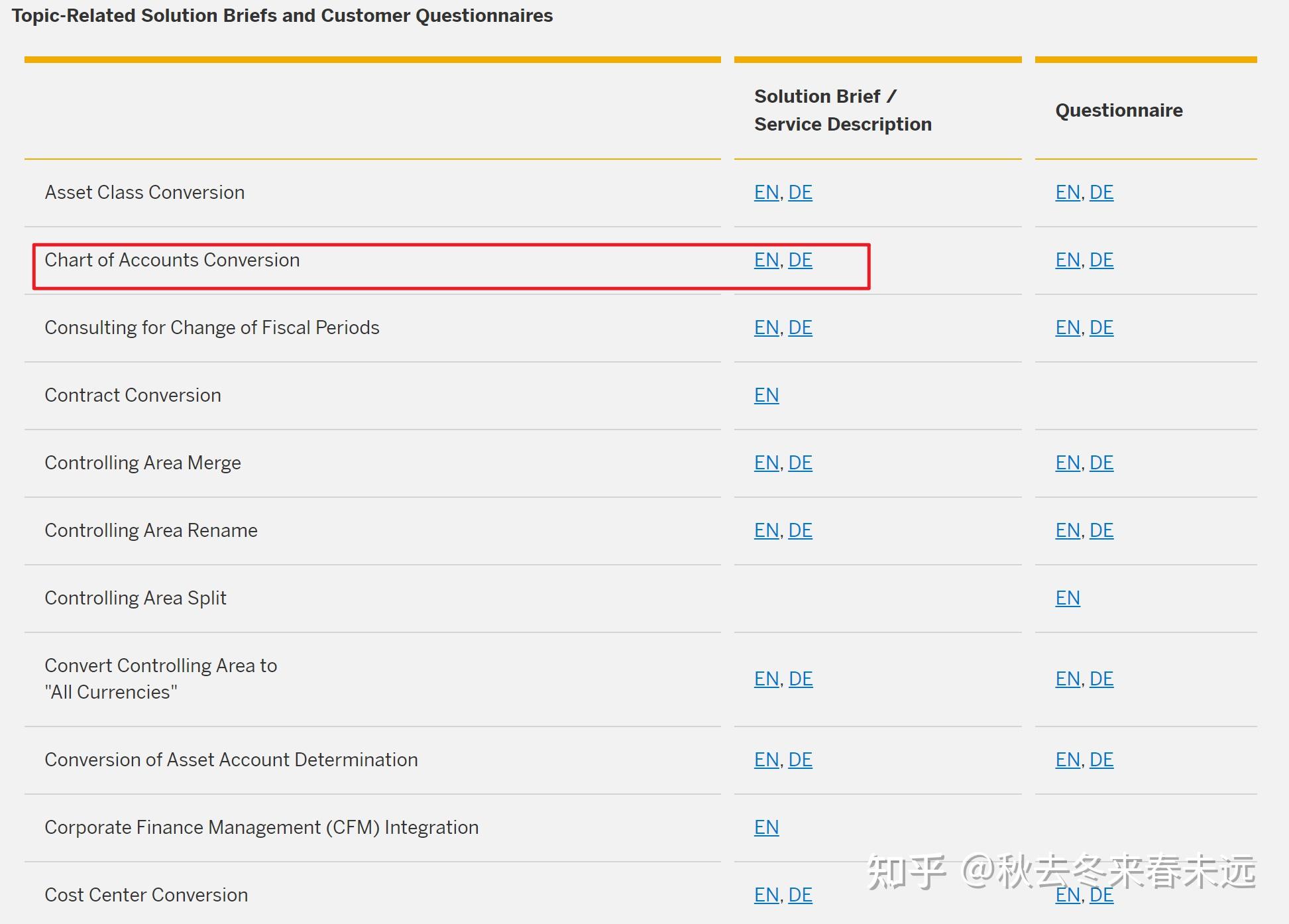Open the EN Solution Brief for Chart of Accounts Conversion
1289x924 pixels.
(765, 260)
